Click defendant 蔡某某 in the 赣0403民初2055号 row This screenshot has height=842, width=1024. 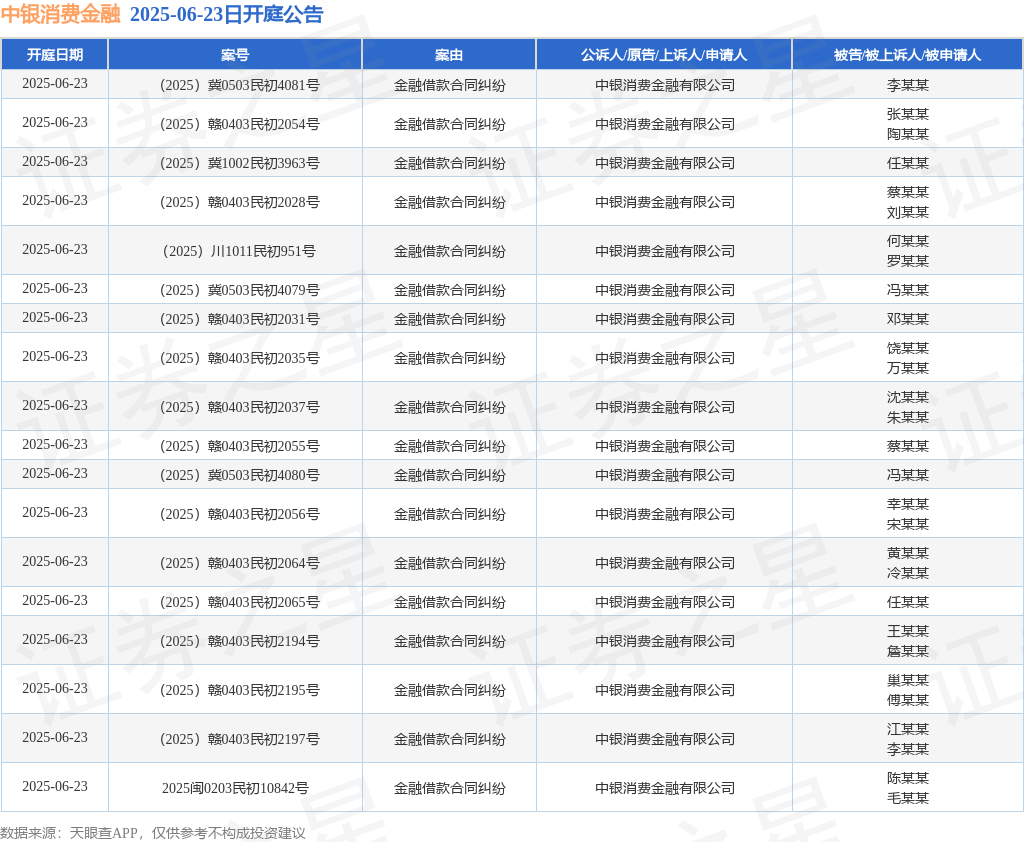point(908,446)
